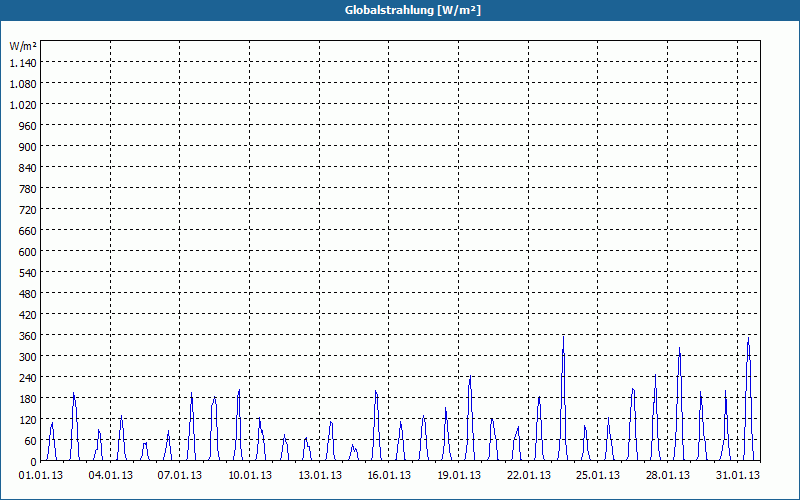Click the 420 y-axis value
This screenshot has width=800, height=500.
[28, 315]
